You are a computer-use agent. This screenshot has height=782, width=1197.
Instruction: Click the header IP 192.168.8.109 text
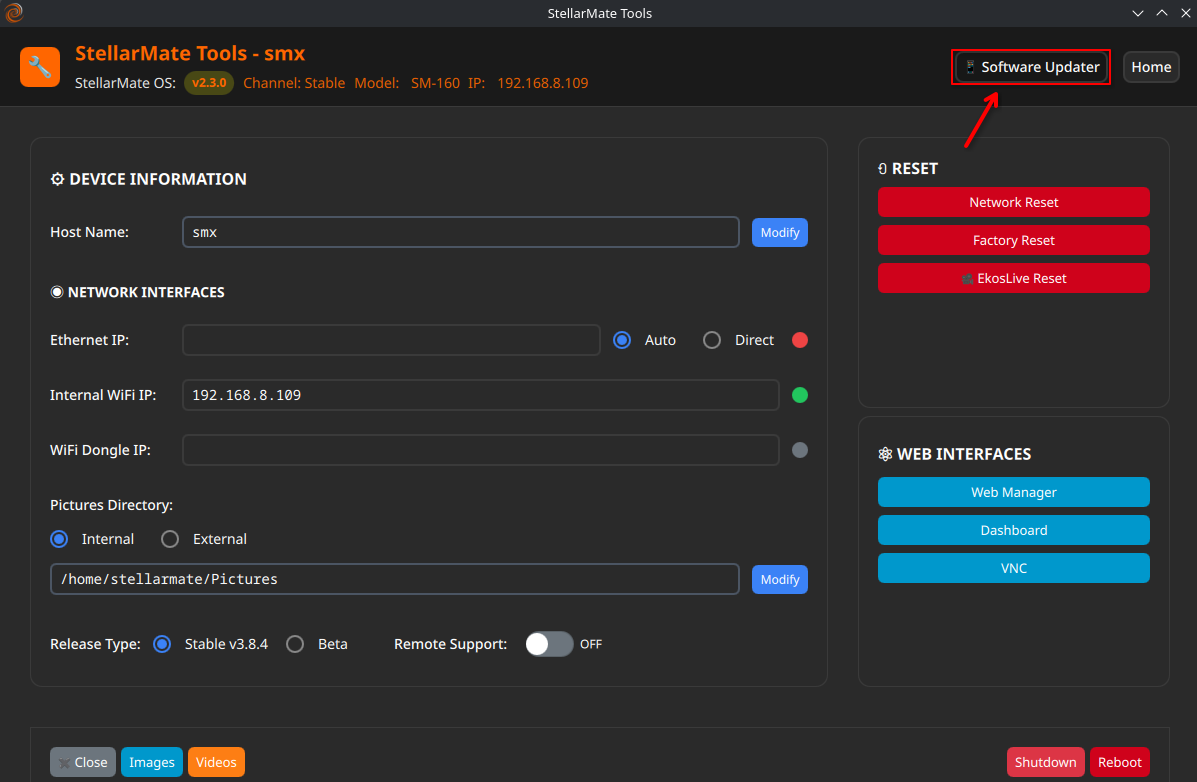[543, 82]
